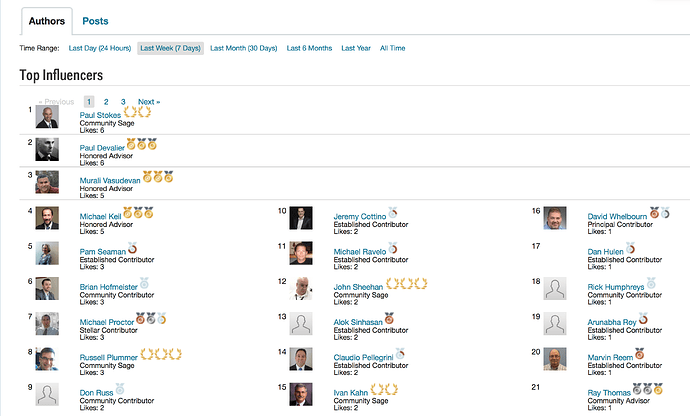Click the badge icon next to Pam Seaman
Image resolution: width=690 pixels, height=416 pixels.
pos(132,247)
